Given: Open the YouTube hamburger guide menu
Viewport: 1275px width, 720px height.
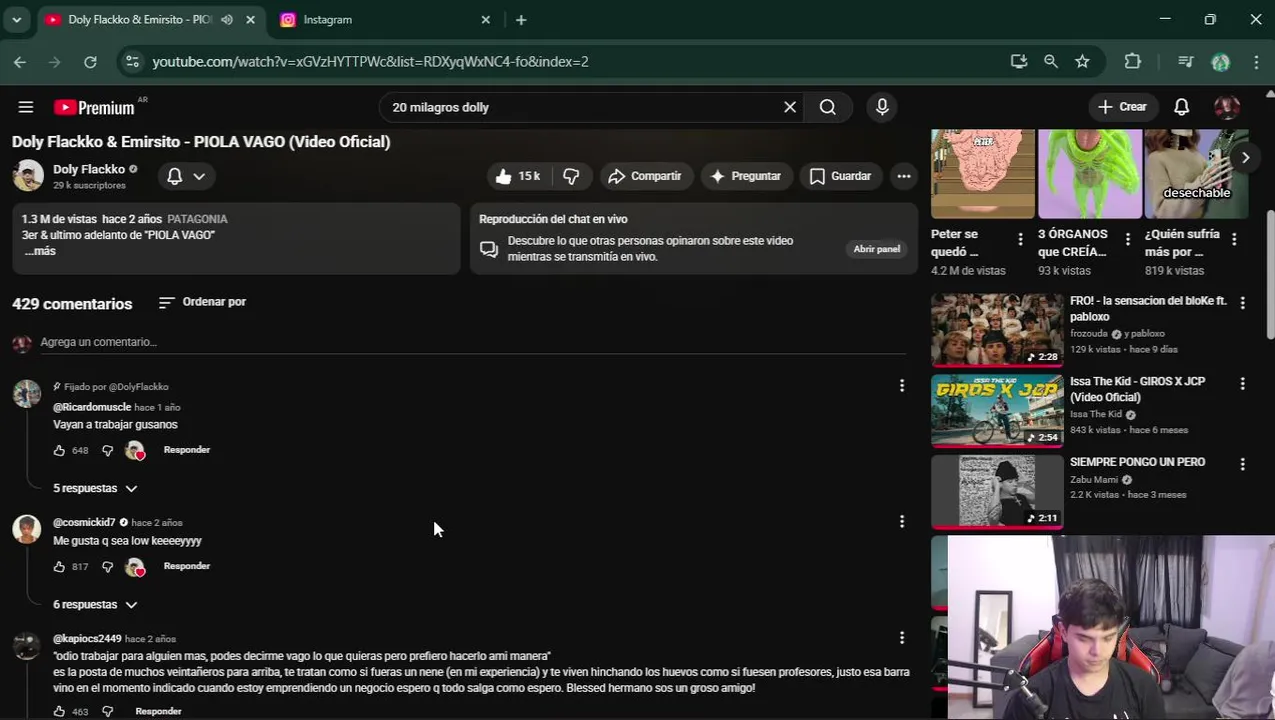Looking at the screenshot, I should click(26, 107).
